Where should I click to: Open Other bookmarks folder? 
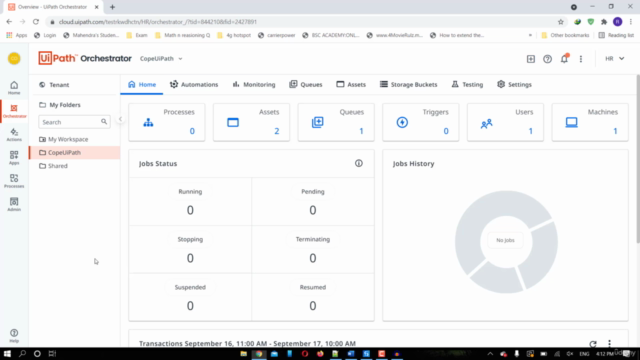pyautogui.click(x=565, y=35)
